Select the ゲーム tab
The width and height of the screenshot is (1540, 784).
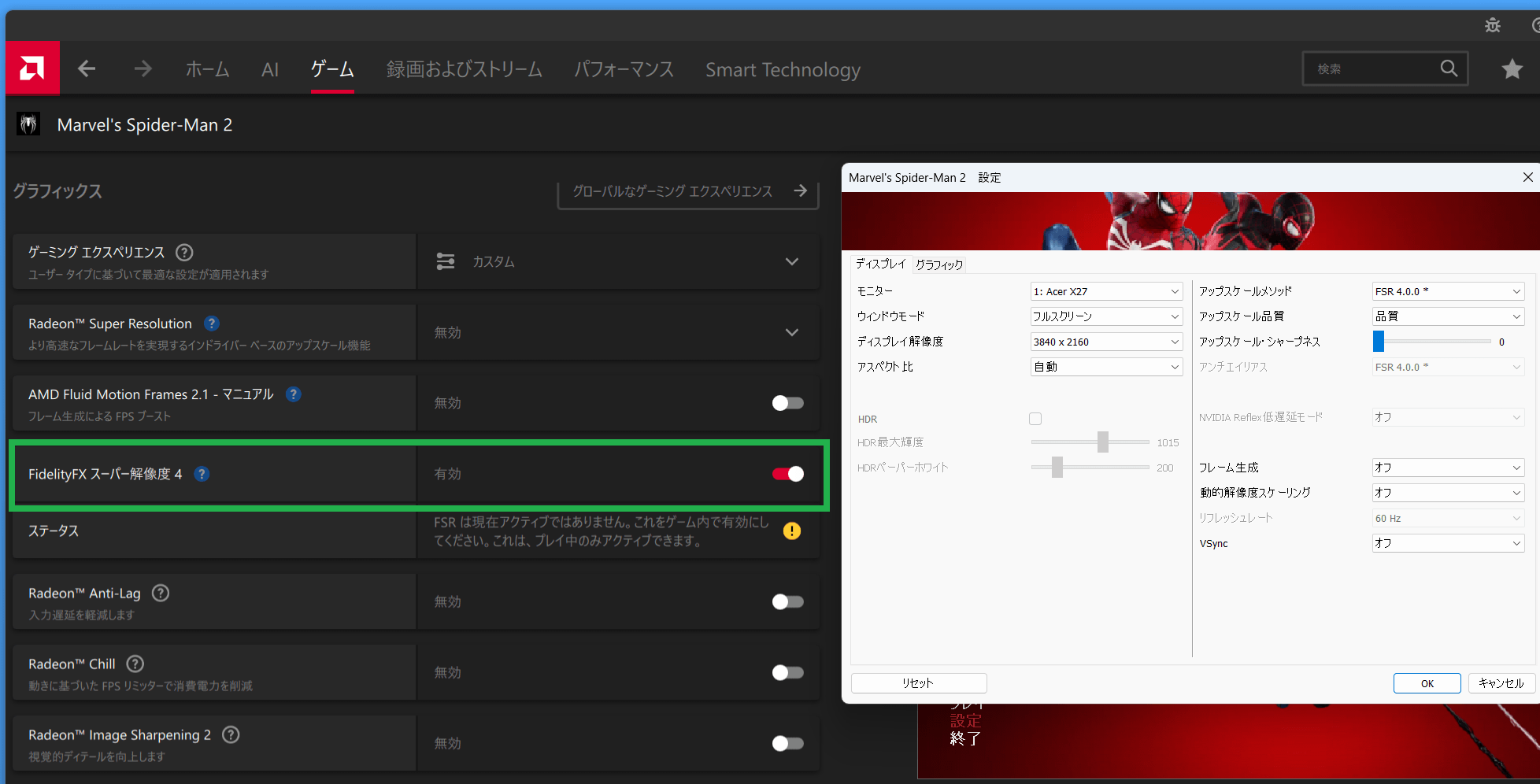(x=332, y=69)
